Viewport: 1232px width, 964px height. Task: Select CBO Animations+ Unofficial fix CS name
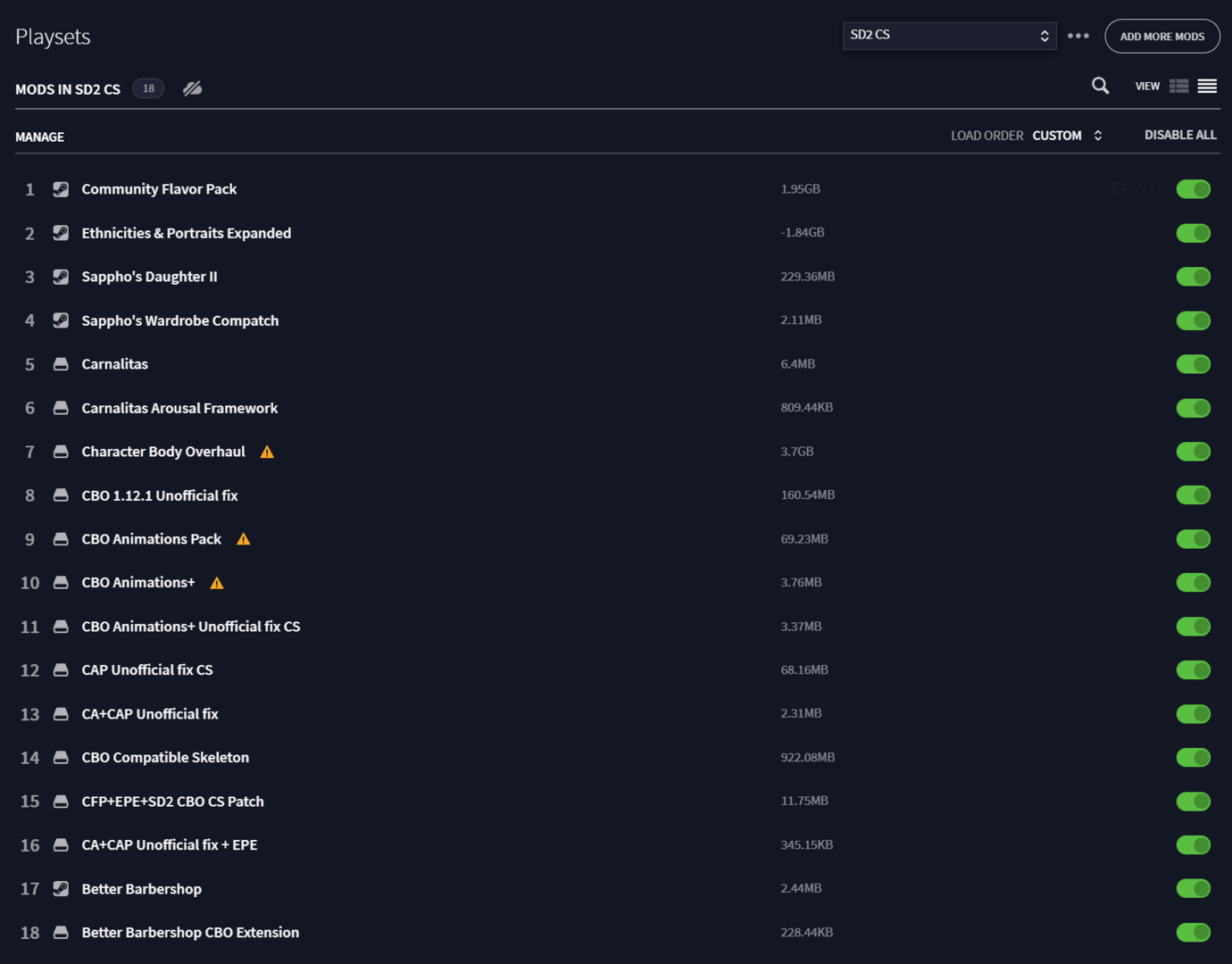point(191,627)
